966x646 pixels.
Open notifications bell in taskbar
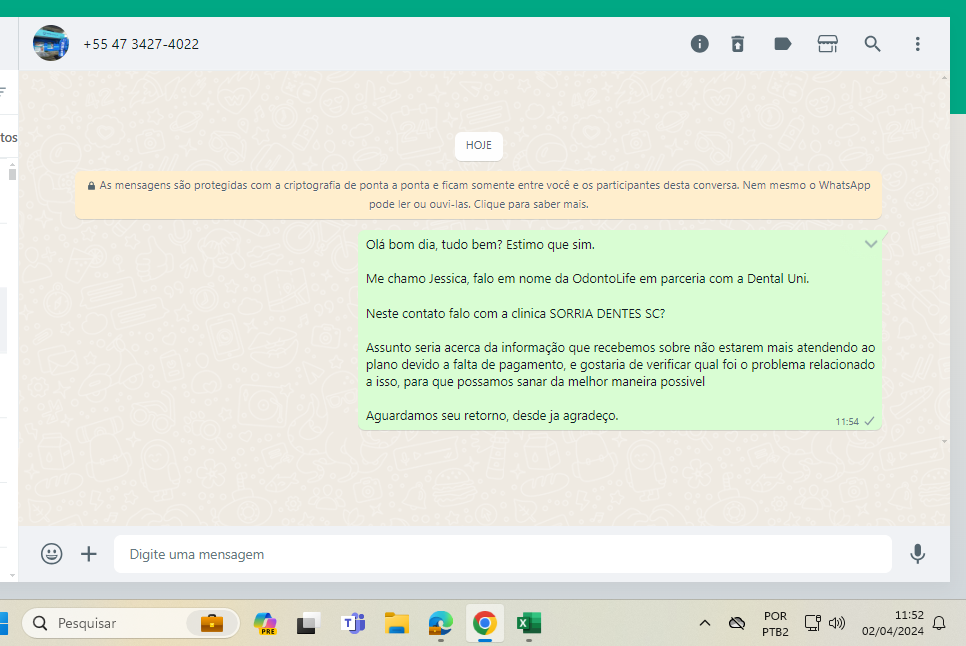(x=939, y=623)
